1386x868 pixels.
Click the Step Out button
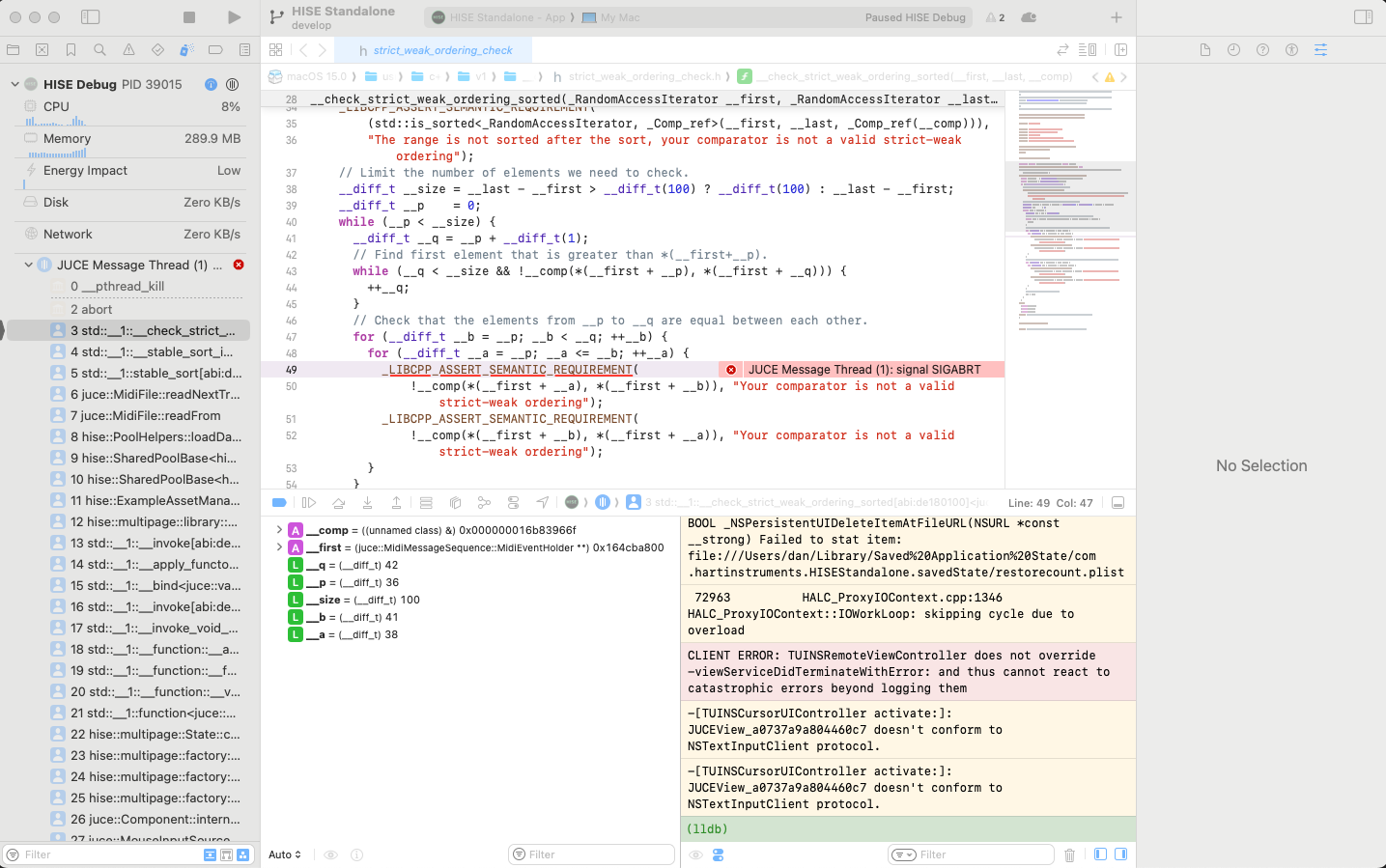pos(396,502)
